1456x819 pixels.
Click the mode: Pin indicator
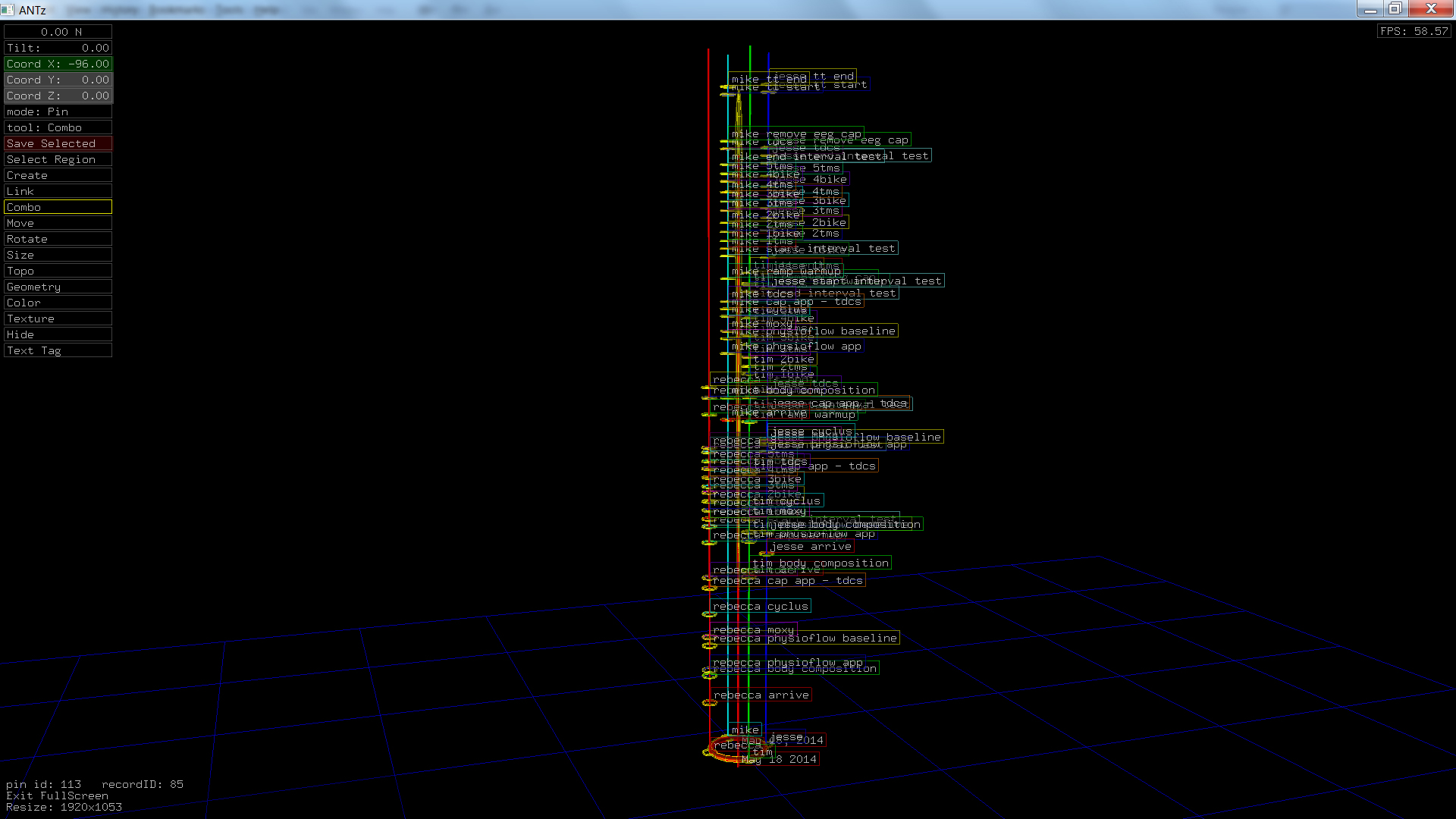[58, 111]
